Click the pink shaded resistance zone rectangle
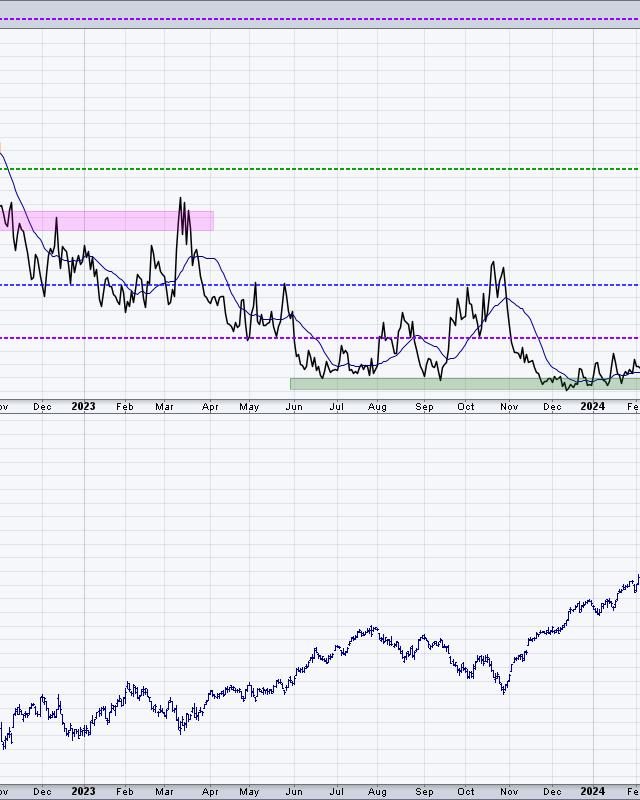 (110, 220)
